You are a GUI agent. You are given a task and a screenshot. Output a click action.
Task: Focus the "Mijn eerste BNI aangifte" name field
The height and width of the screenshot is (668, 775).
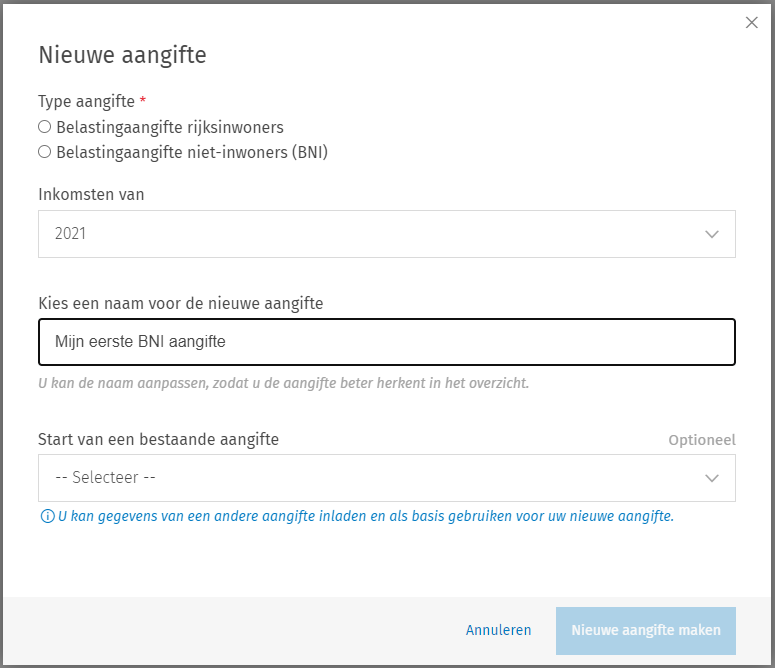coord(386,342)
